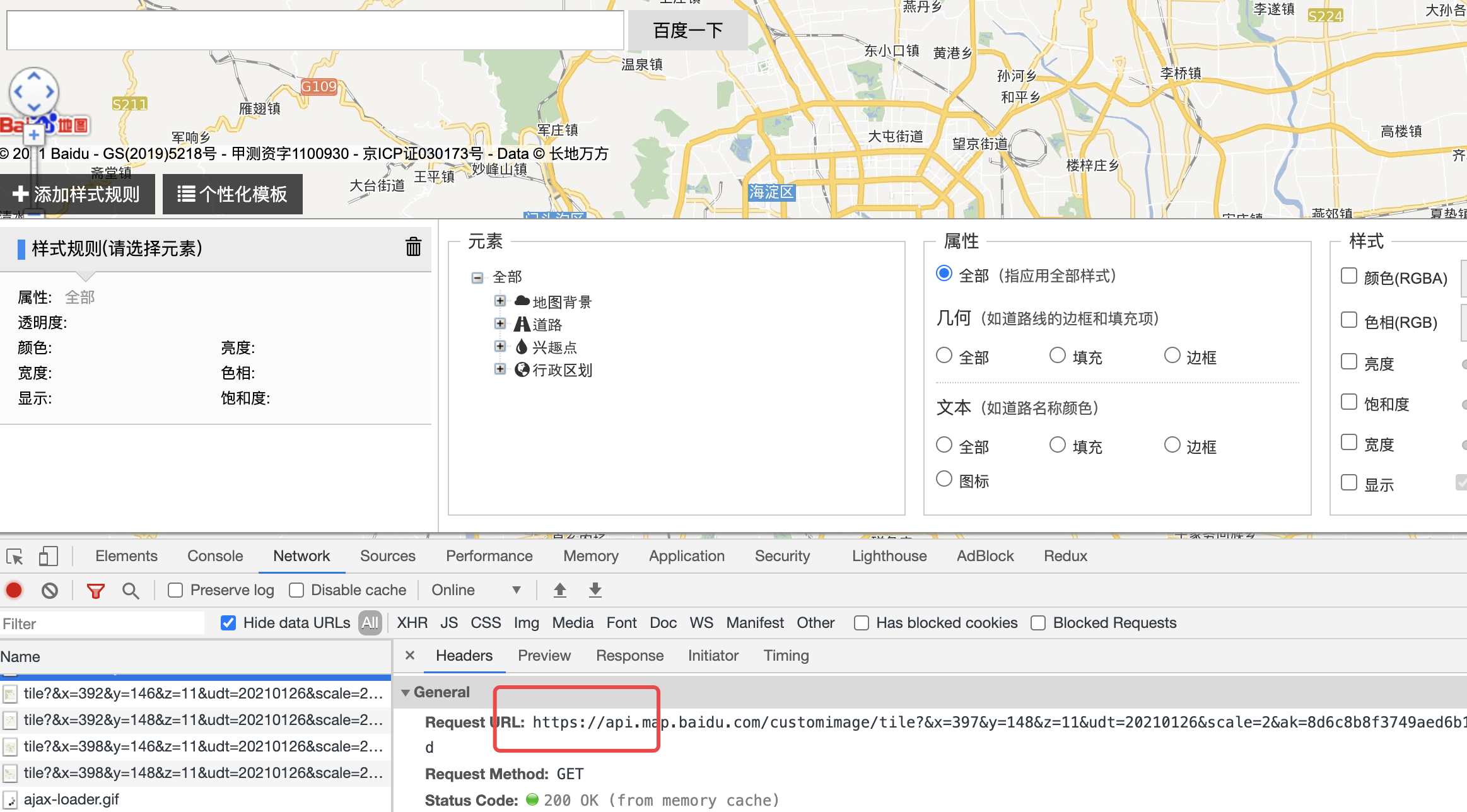Image resolution: width=1467 pixels, height=812 pixels.
Task: Stop recording network log (red dot)
Action: tap(14, 590)
